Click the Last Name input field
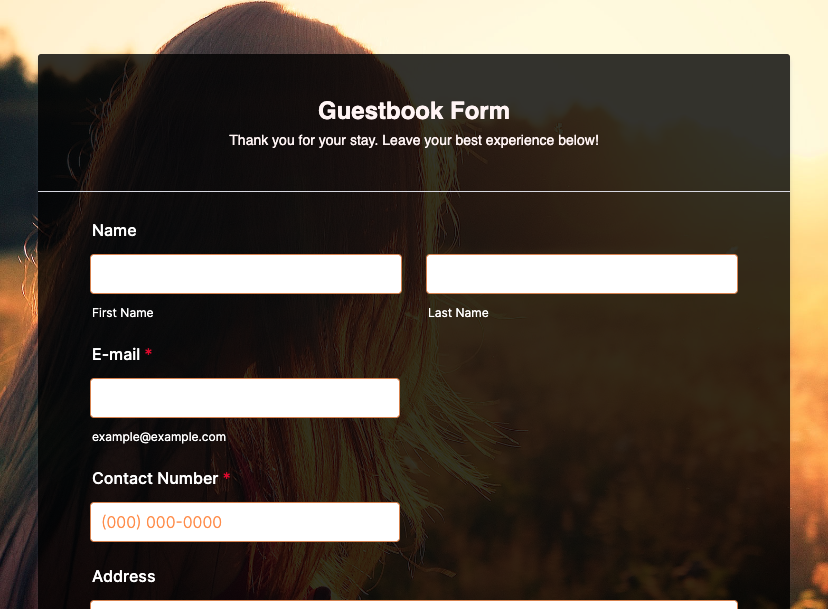 coord(581,274)
